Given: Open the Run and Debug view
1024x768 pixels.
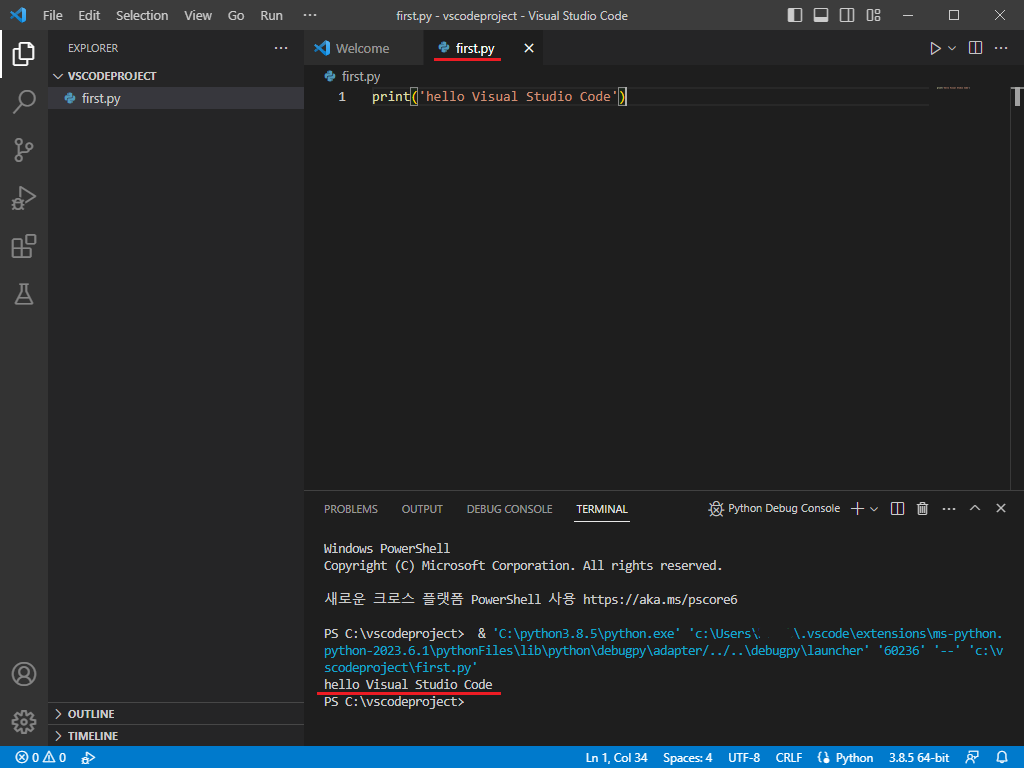Looking at the screenshot, I should 24,198.
